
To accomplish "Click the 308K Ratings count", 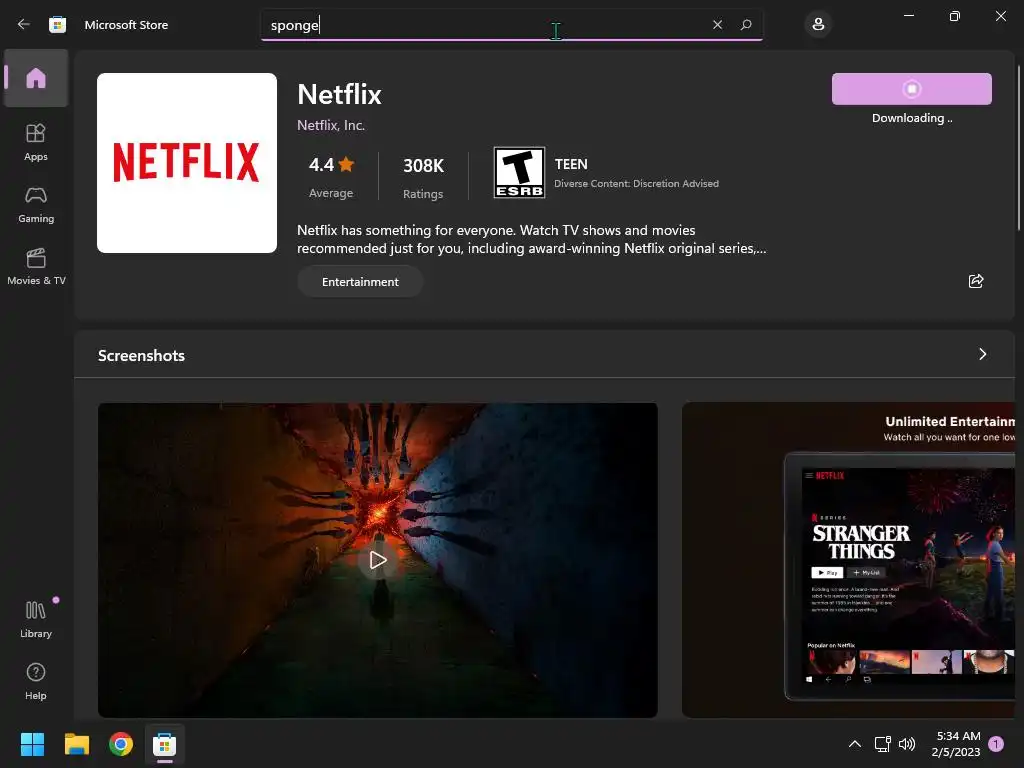I will click(423, 176).
